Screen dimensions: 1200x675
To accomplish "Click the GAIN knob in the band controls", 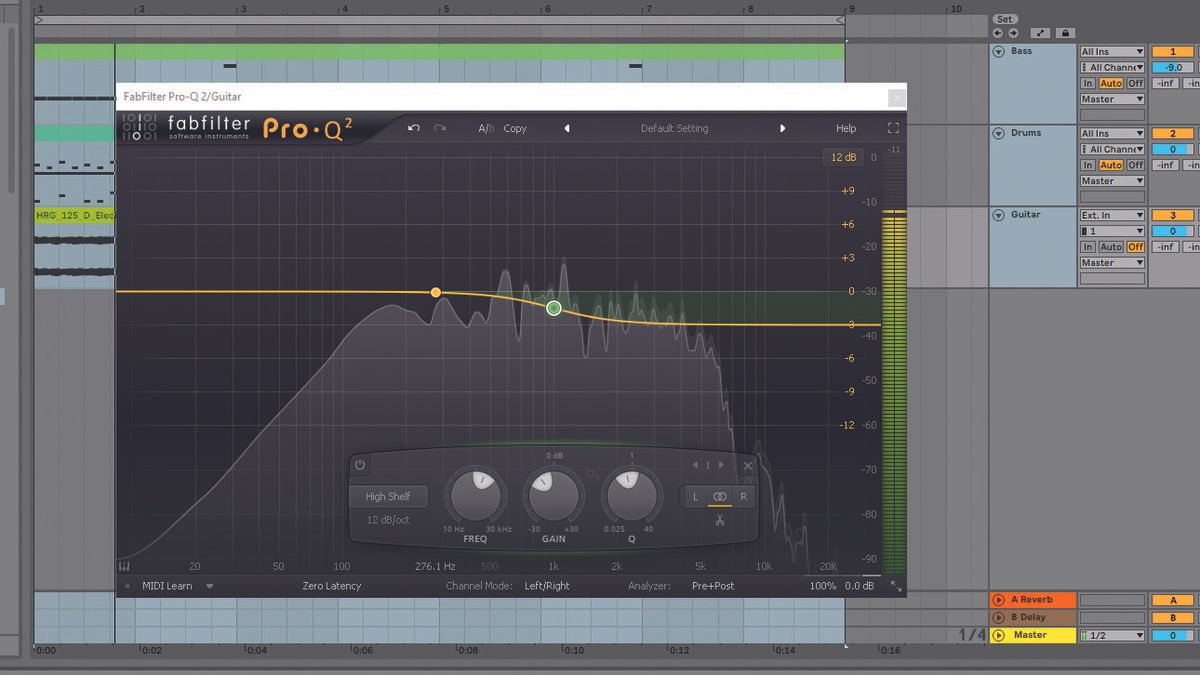I will tap(553, 495).
